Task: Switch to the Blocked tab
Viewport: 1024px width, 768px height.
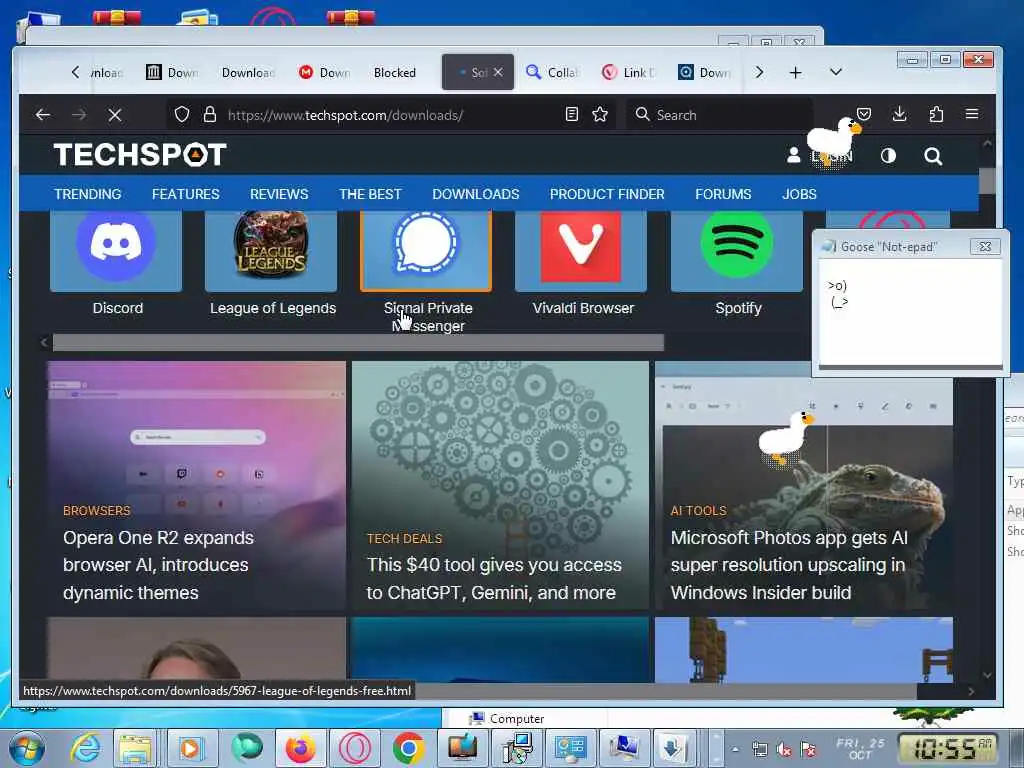Action: (x=394, y=72)
